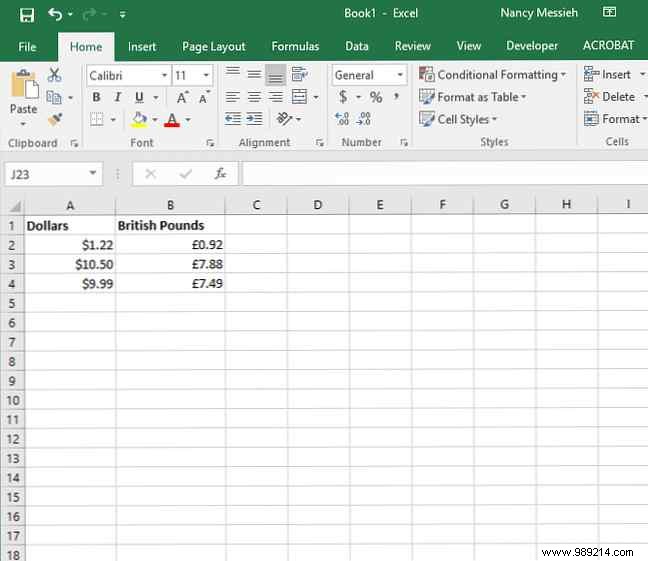Click the Undo arrow icon
648x561 pixels.
[x=55, y=14]
